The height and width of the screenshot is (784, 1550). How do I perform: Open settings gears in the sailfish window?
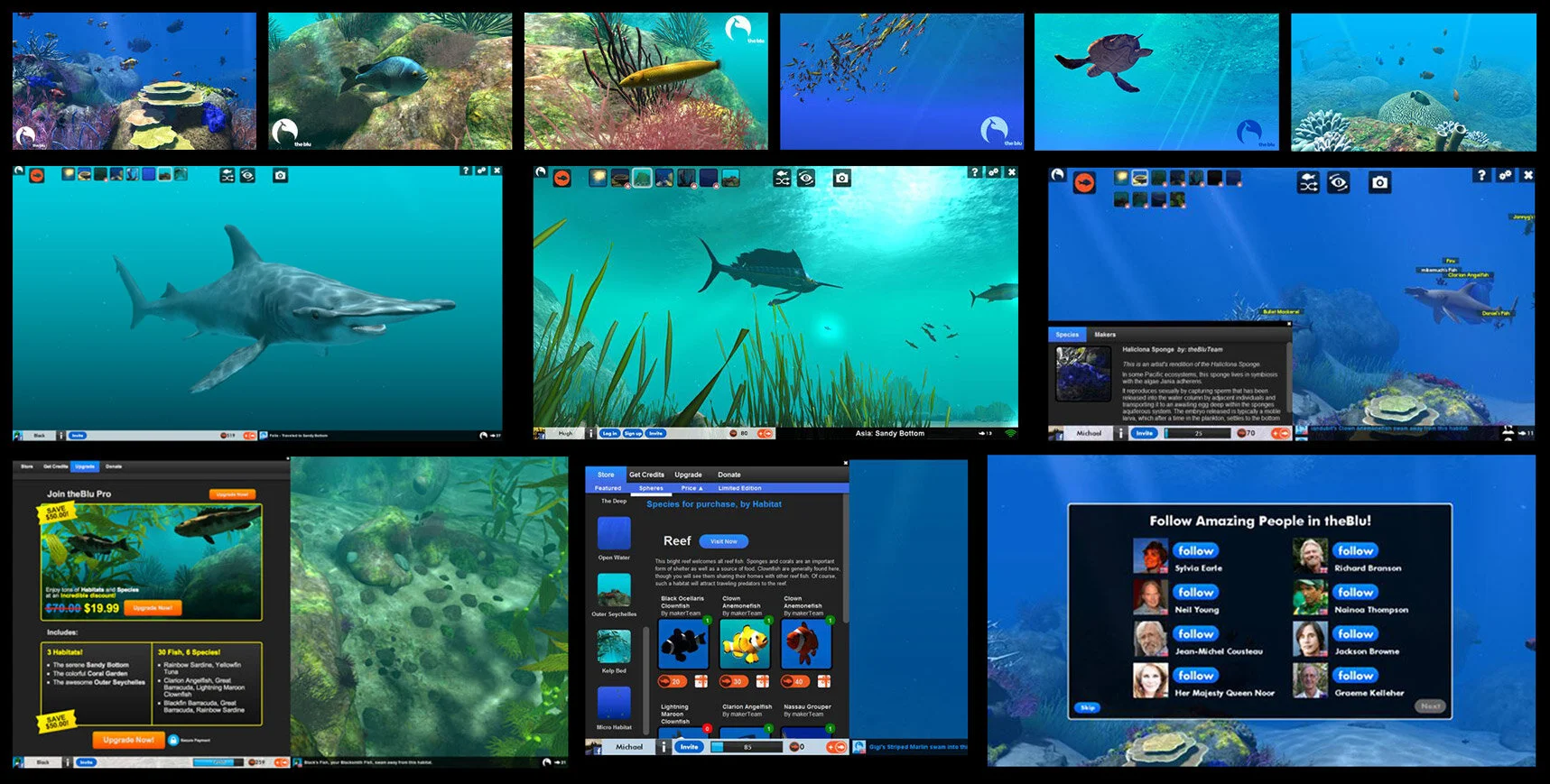click(x=993, y=171)
